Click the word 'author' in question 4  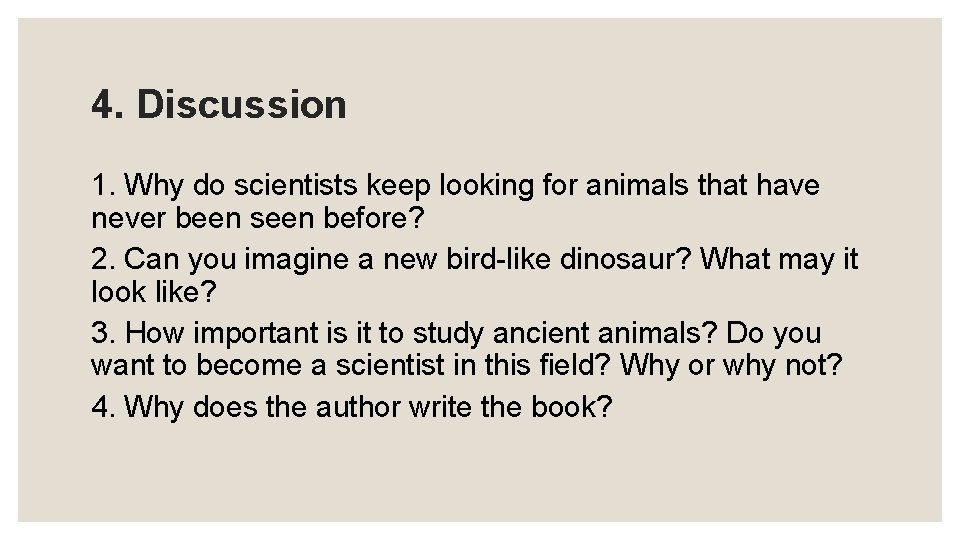pyautogui.click(x=360, y=408)
